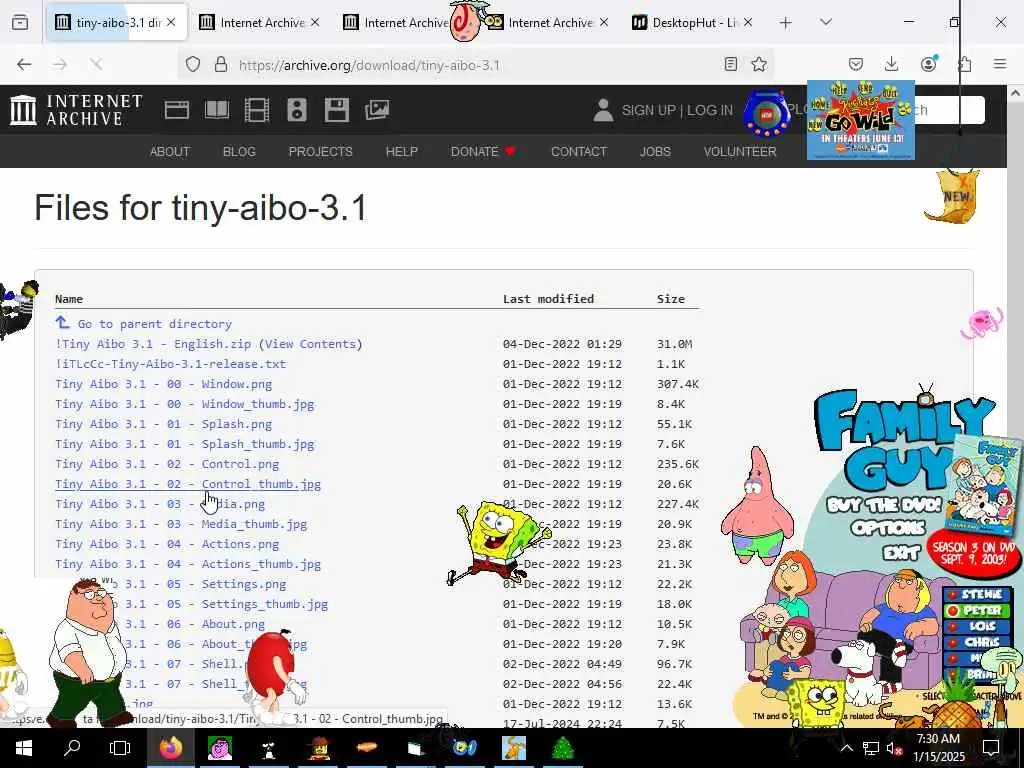
Task: Click the muted volume icon in system tray
Action: click(894, 748)
